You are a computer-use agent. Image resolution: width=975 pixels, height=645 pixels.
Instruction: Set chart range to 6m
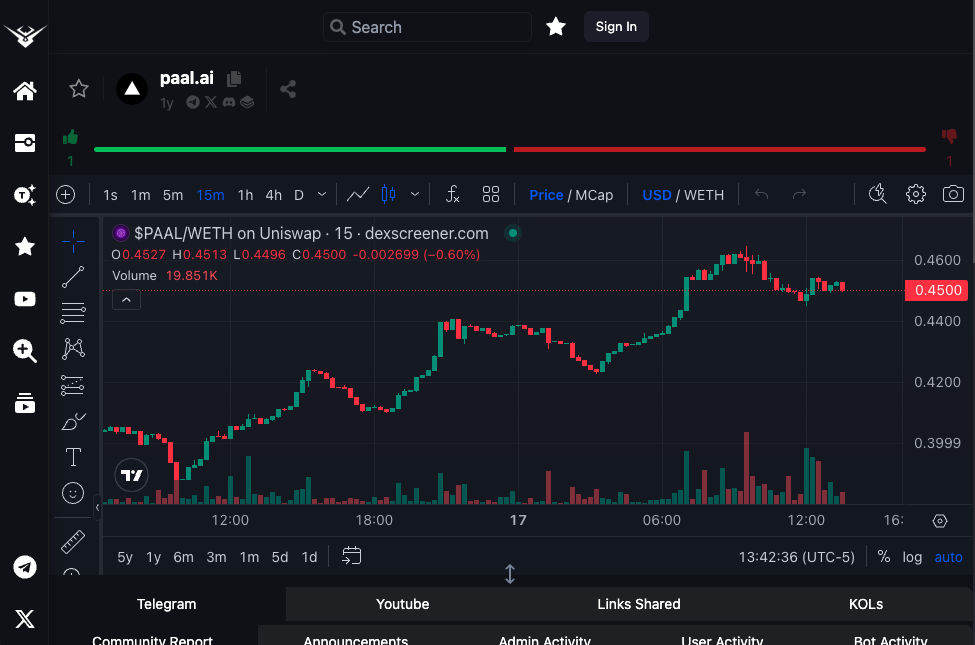click(x=183, y=557)
